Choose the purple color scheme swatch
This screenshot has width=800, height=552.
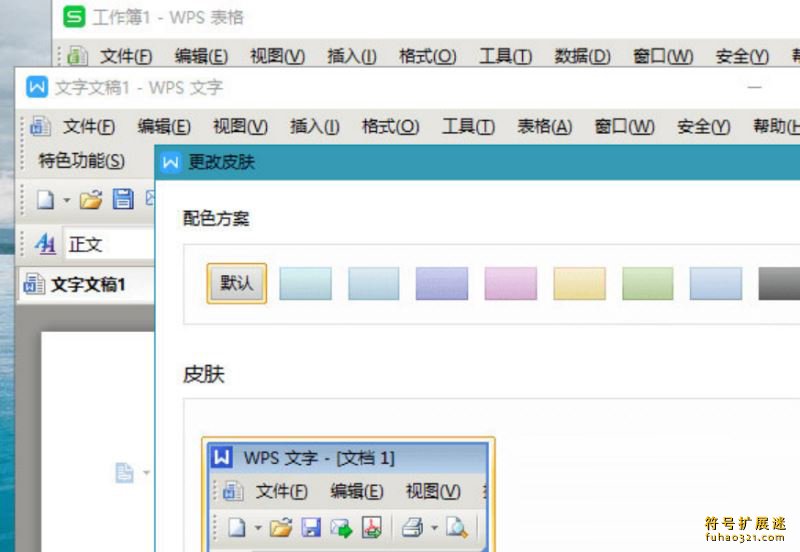coord(442,283)
